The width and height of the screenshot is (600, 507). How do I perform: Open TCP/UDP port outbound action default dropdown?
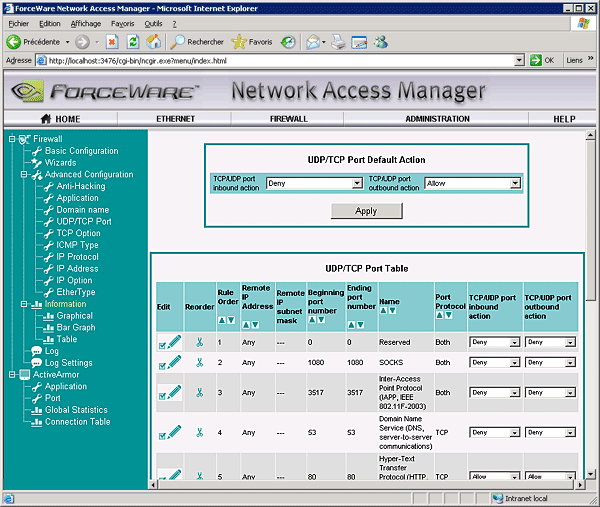[473, 183]
